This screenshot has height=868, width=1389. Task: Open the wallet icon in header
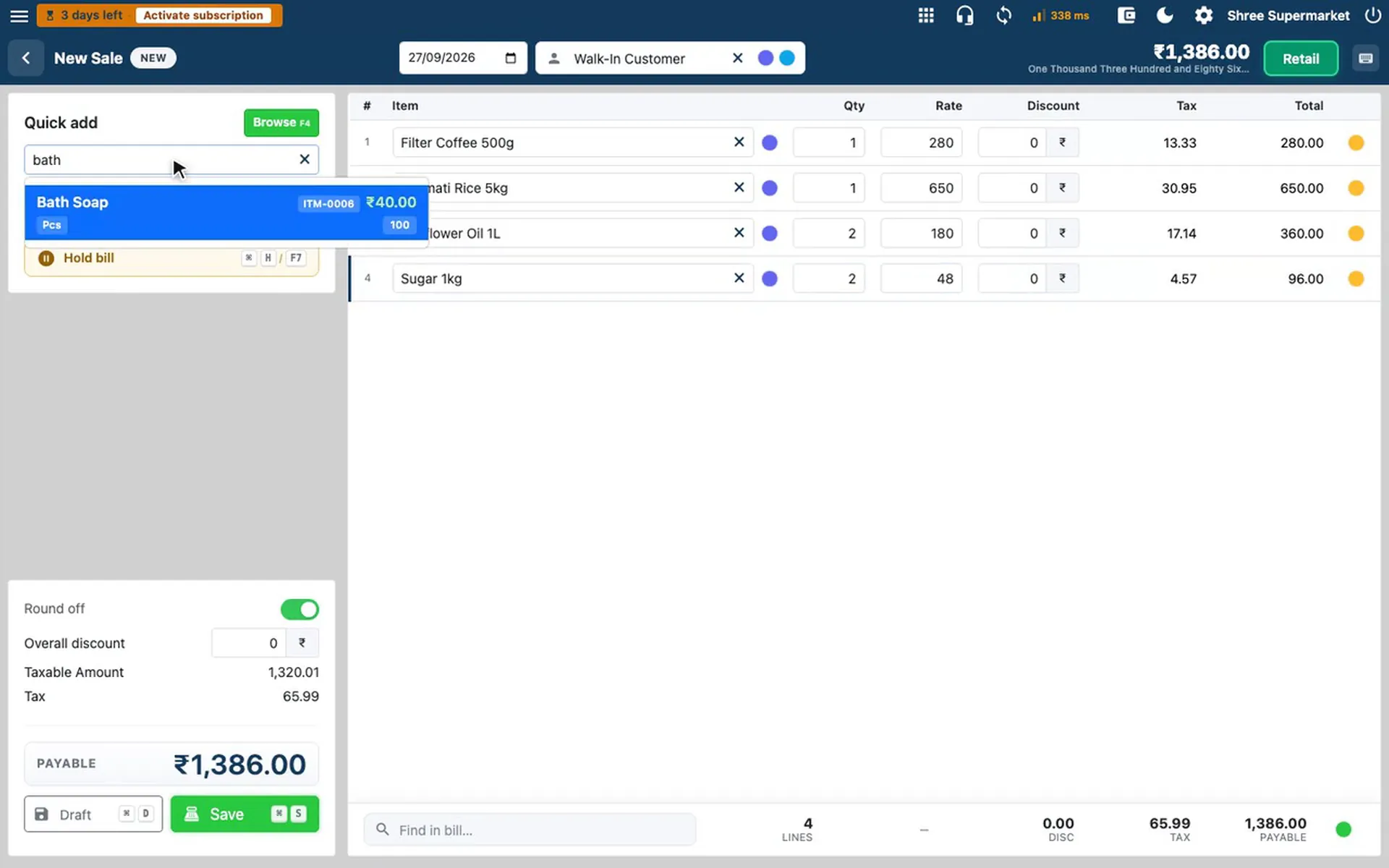pos(1126,15)
